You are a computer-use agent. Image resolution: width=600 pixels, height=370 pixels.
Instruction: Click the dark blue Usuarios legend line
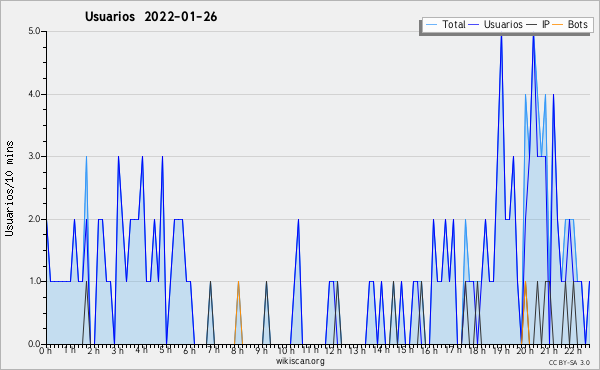click(474, 25)
